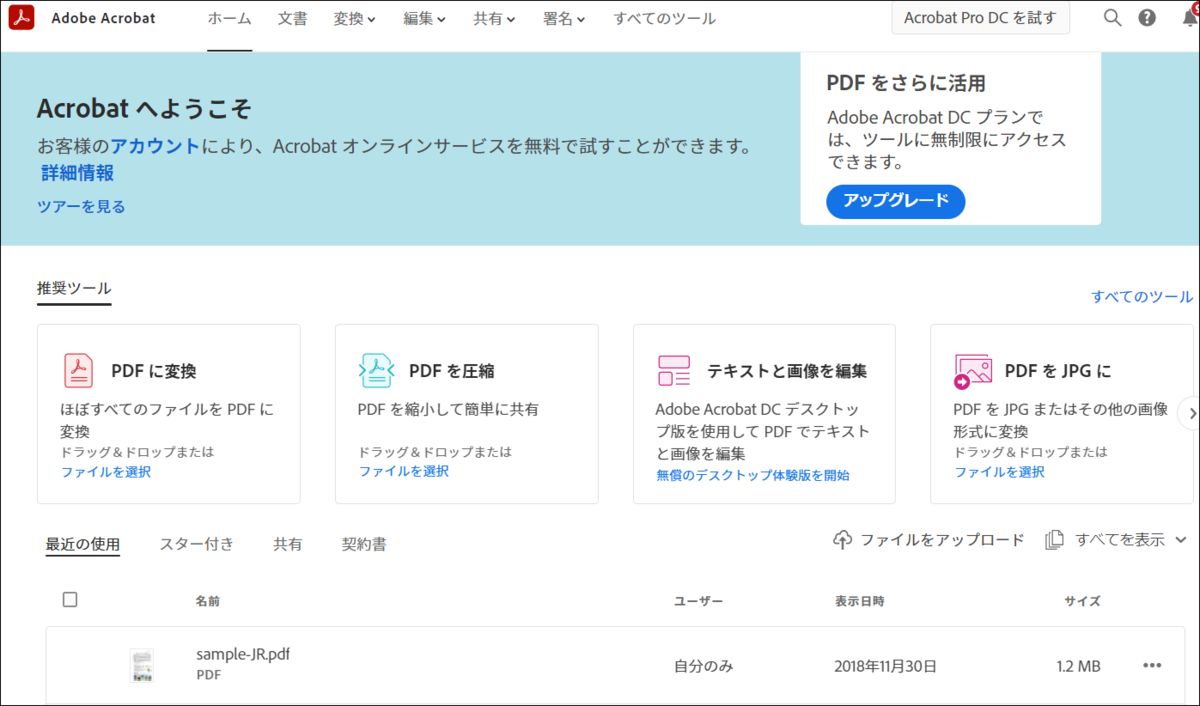Expand the 変換 dropdown menu
This screenshot has height=706, width=1200.
pyautogui.click(x=355, y=18)
